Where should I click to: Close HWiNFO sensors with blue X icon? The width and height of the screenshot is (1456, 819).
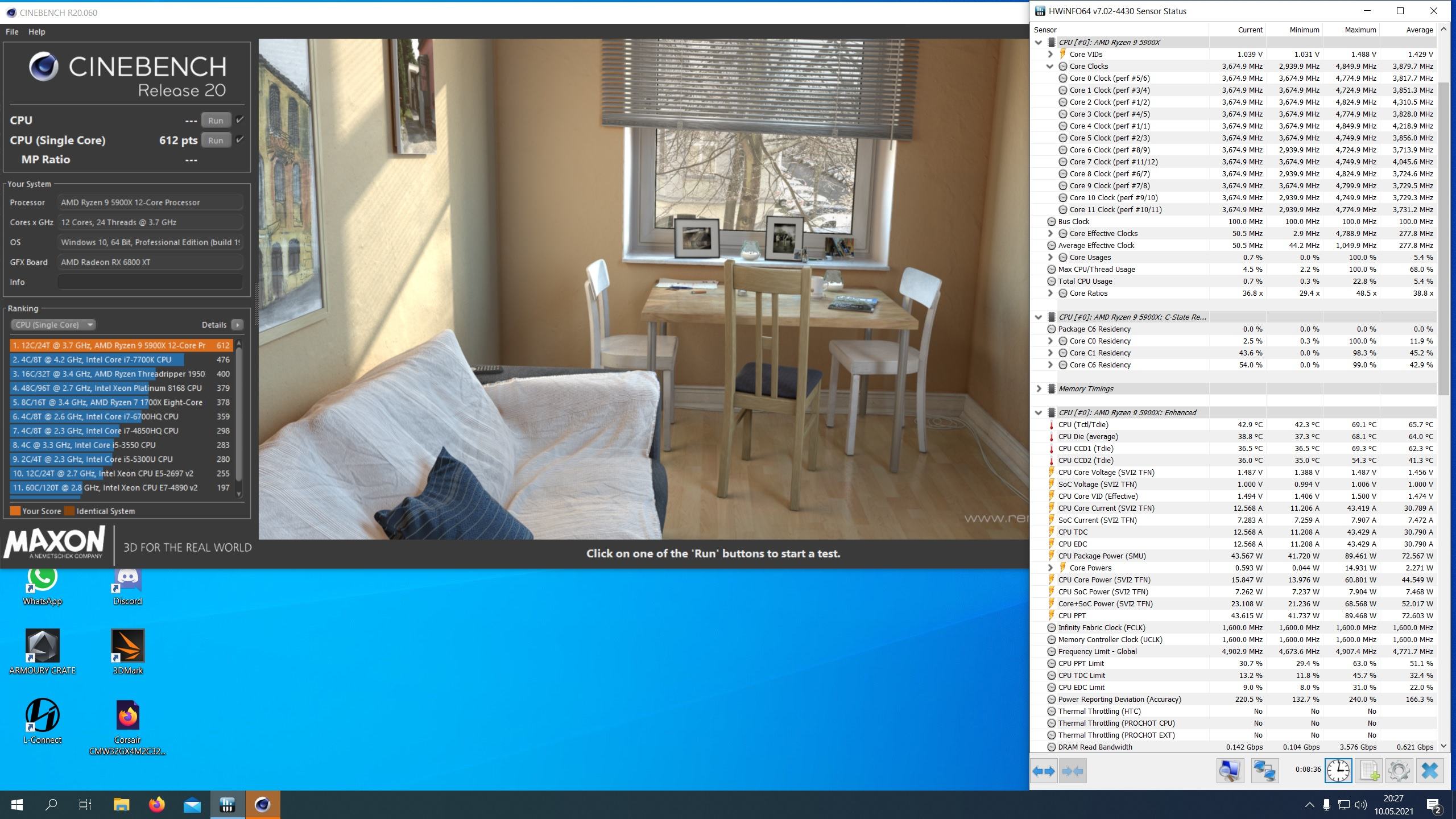tap(1430, 771)
